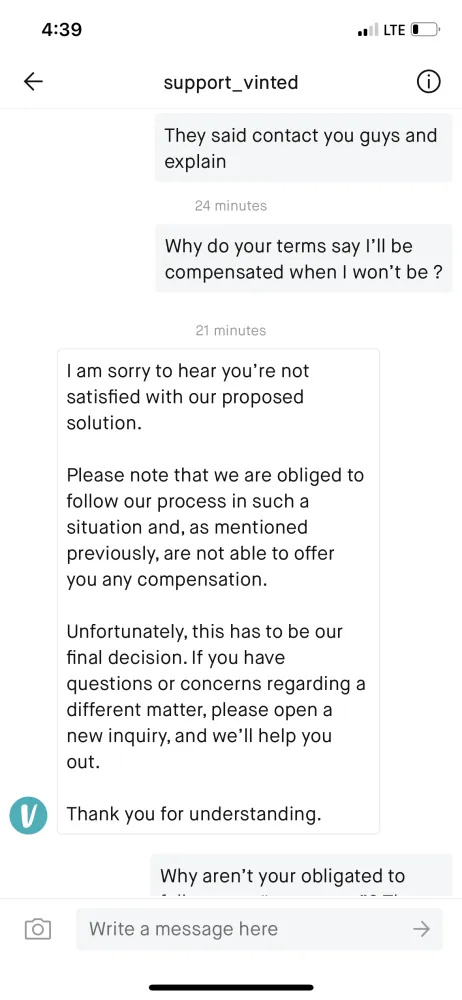This screenshot has height=1000, width=462.
Task: Tap the LTE signal indicator
Action: pyautogui.click(x=382, y=30)
